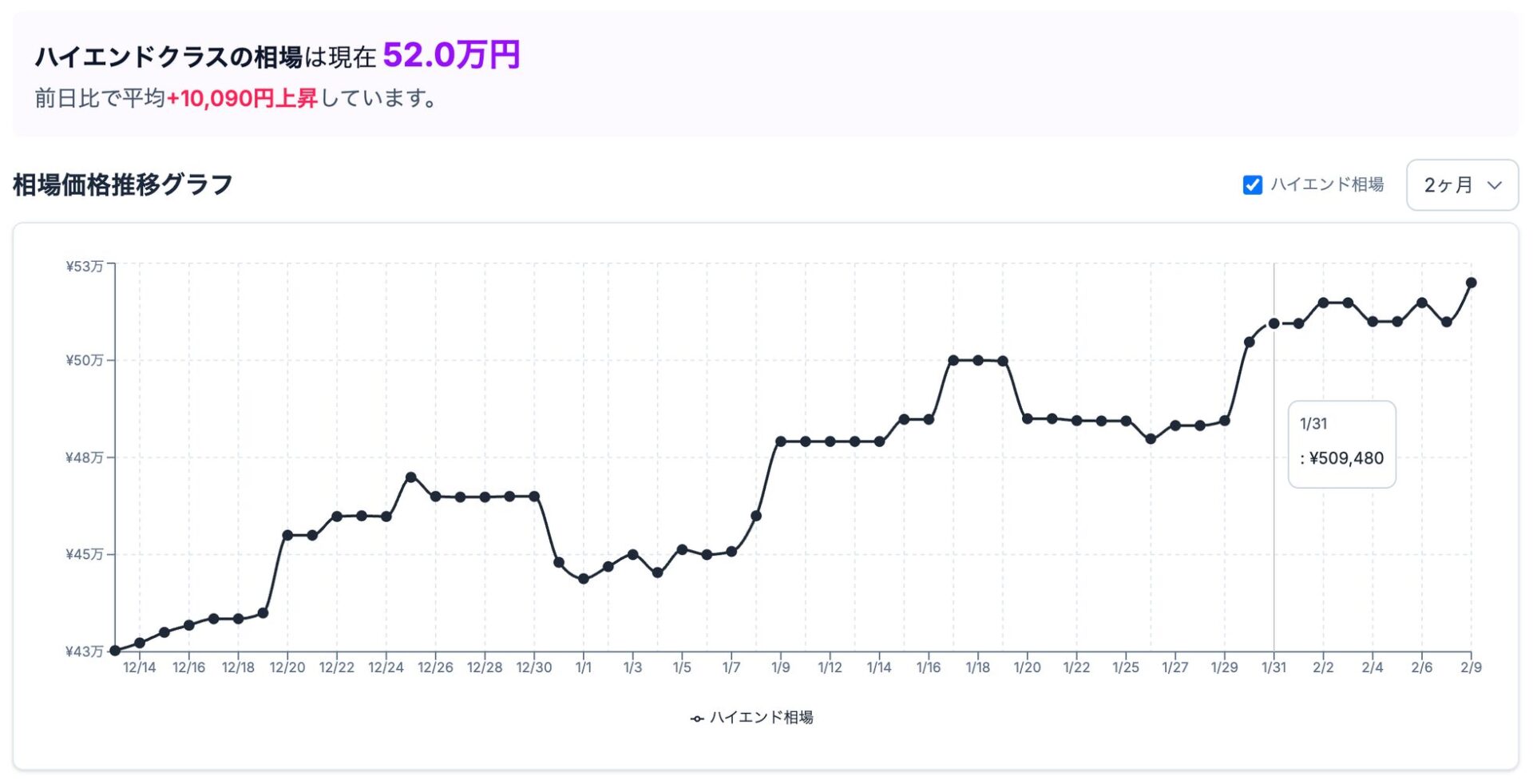Open the 2ヶ月 period dropdown
1533x784 pixels.
pyautogui.click(x=1462, y=185)
